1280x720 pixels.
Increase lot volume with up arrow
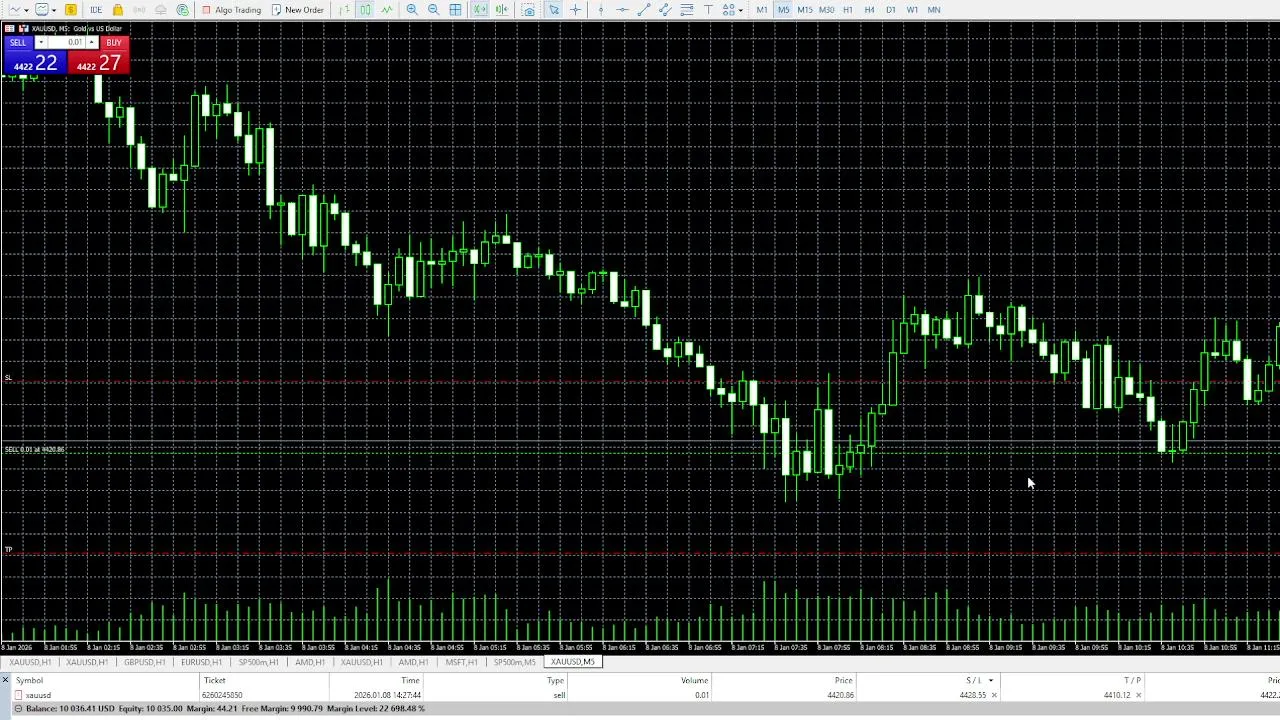pos(92,43)
